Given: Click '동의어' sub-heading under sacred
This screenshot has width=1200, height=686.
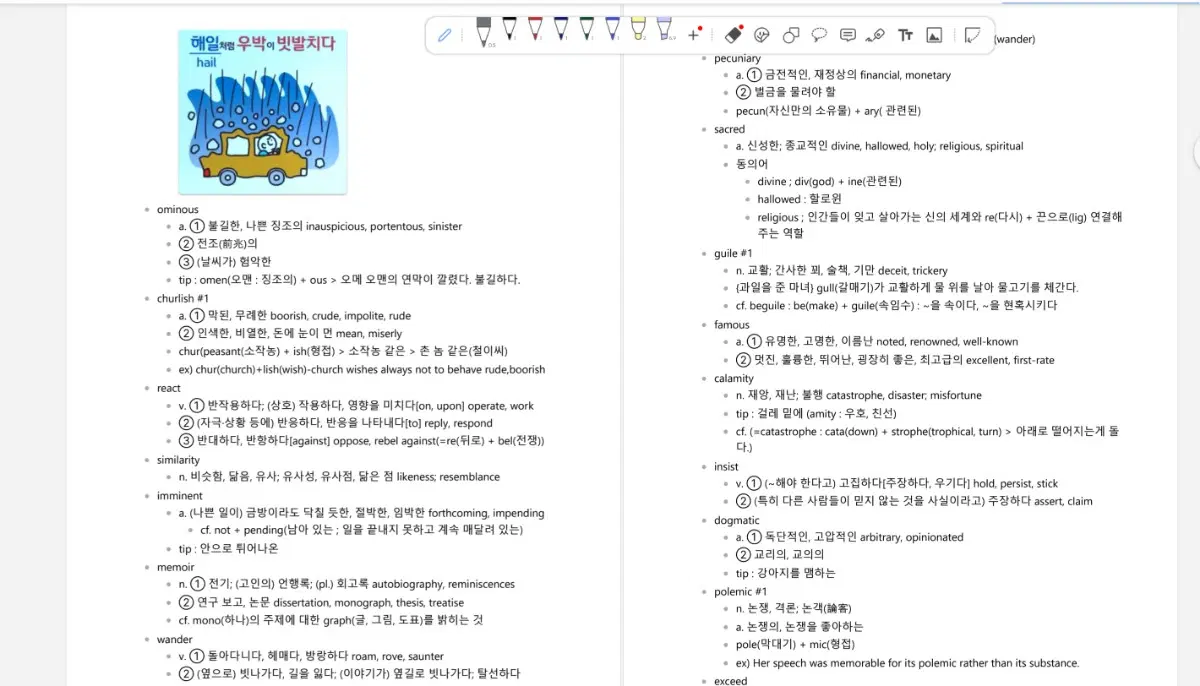Looking at the screenshot, I should (x=752, y=164).
